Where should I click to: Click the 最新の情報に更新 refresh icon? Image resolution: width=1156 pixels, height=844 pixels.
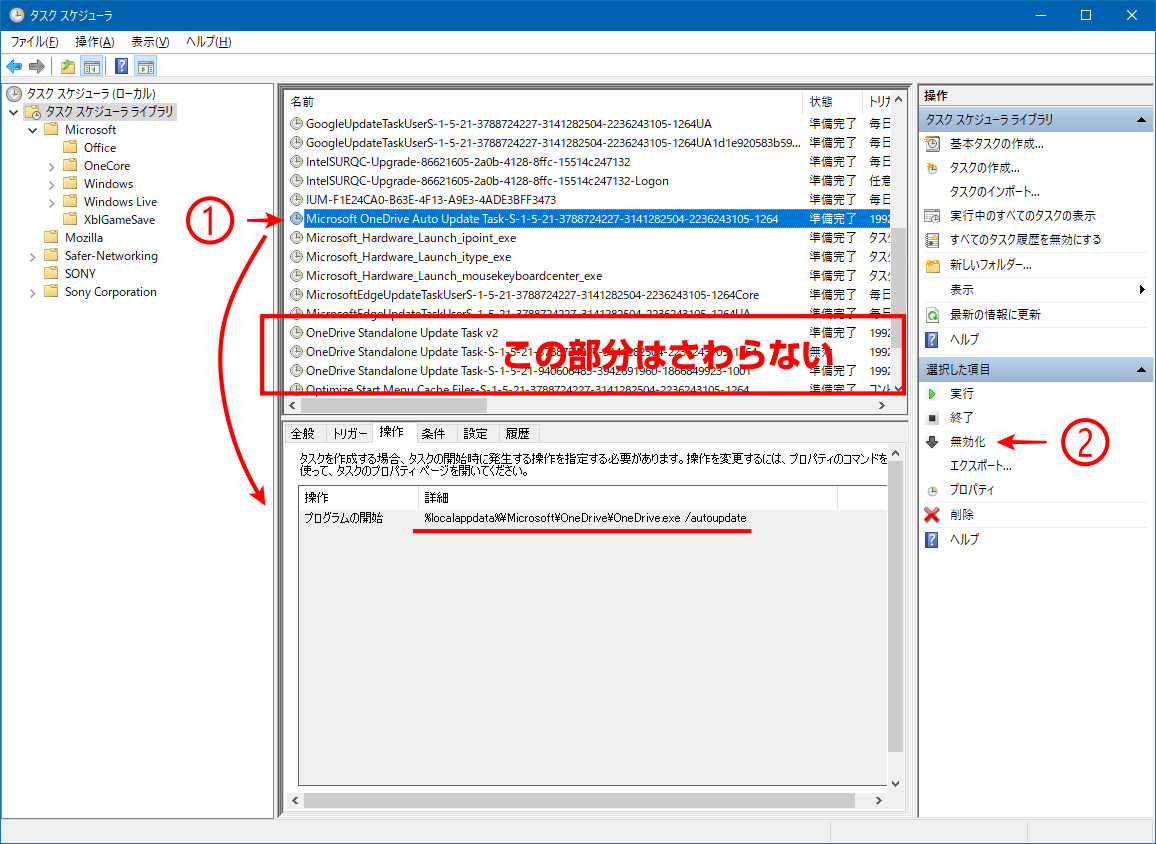point(933,315)
